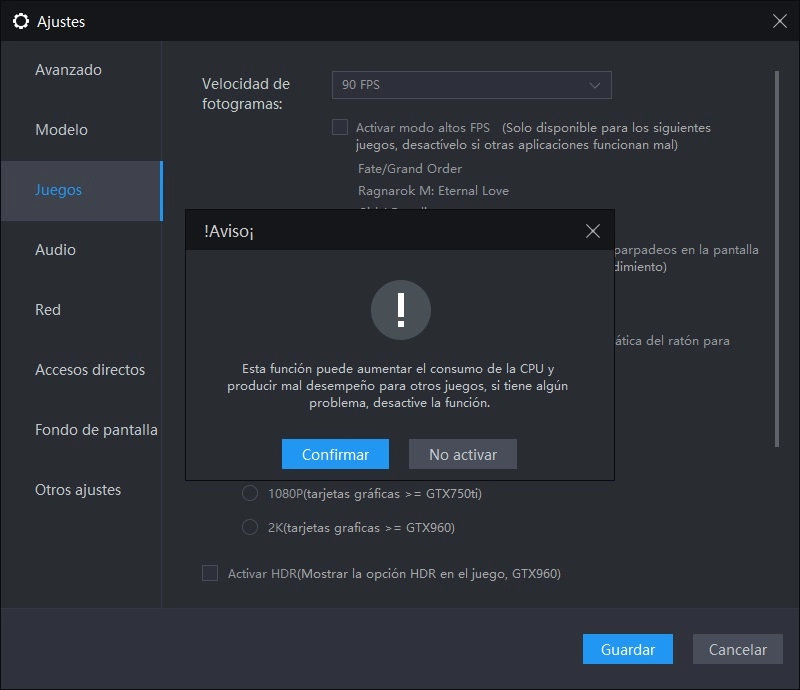Expand the Velocidad de fotogramas selector

click(x=470, y=85)
